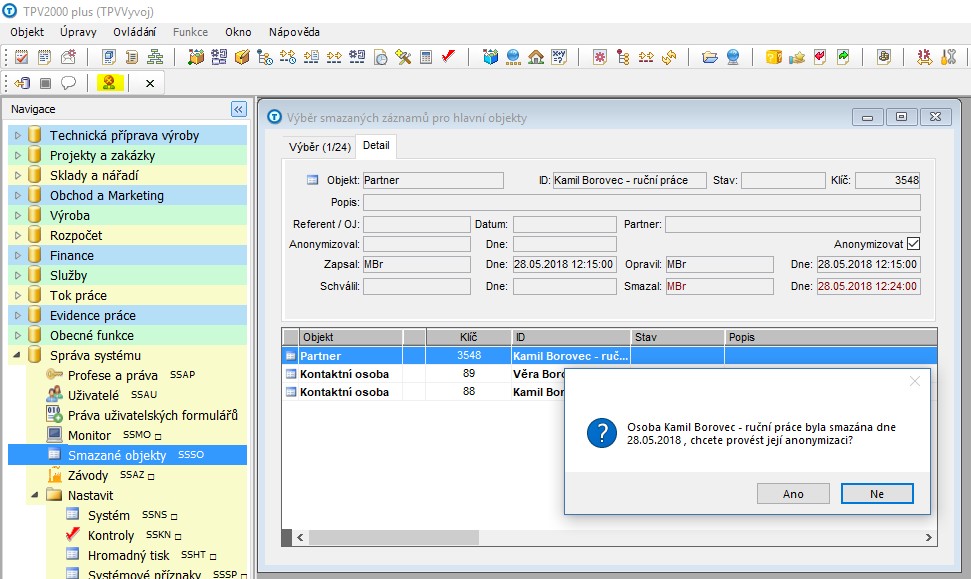This screenshot has width=971, height=579.
Task: Click the globe on stand icon
Action: [733, 58]
